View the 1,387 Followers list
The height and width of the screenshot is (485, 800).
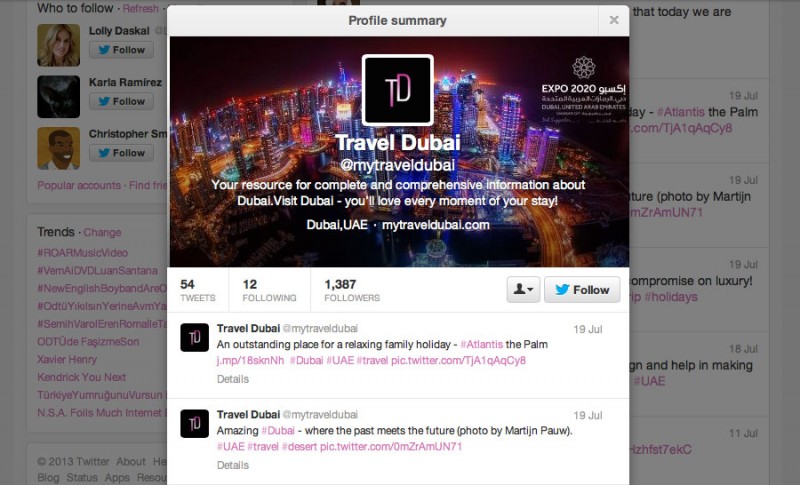pyautogui.click(x=352, y=290)
